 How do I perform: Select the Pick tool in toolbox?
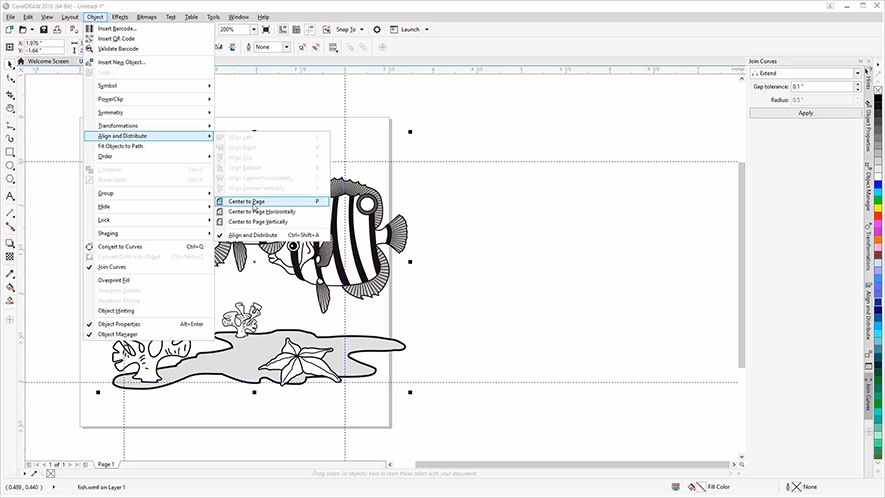pyautogui.click(x=10, y=64)
